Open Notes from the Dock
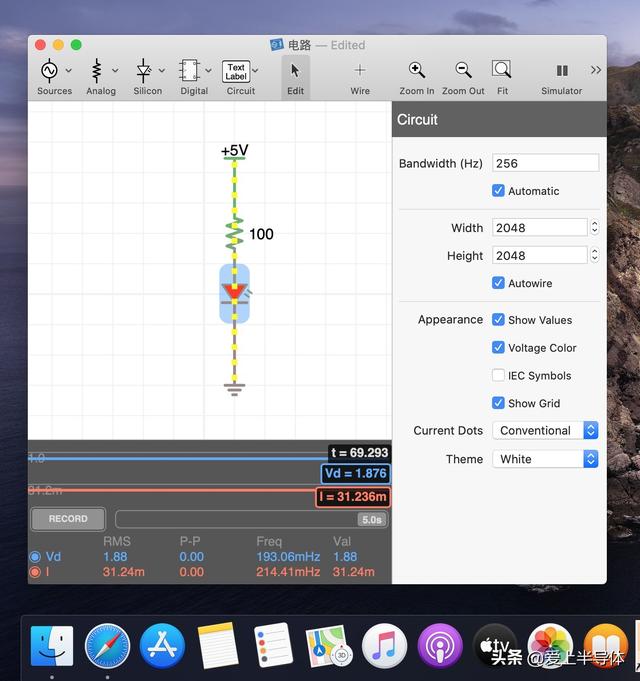 coord(218,646)
